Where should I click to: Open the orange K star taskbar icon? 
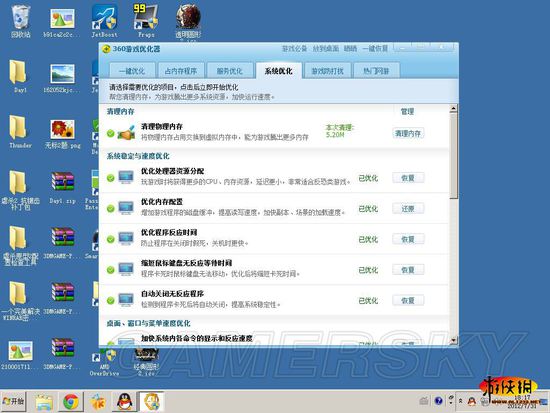[x=98, y=402]
